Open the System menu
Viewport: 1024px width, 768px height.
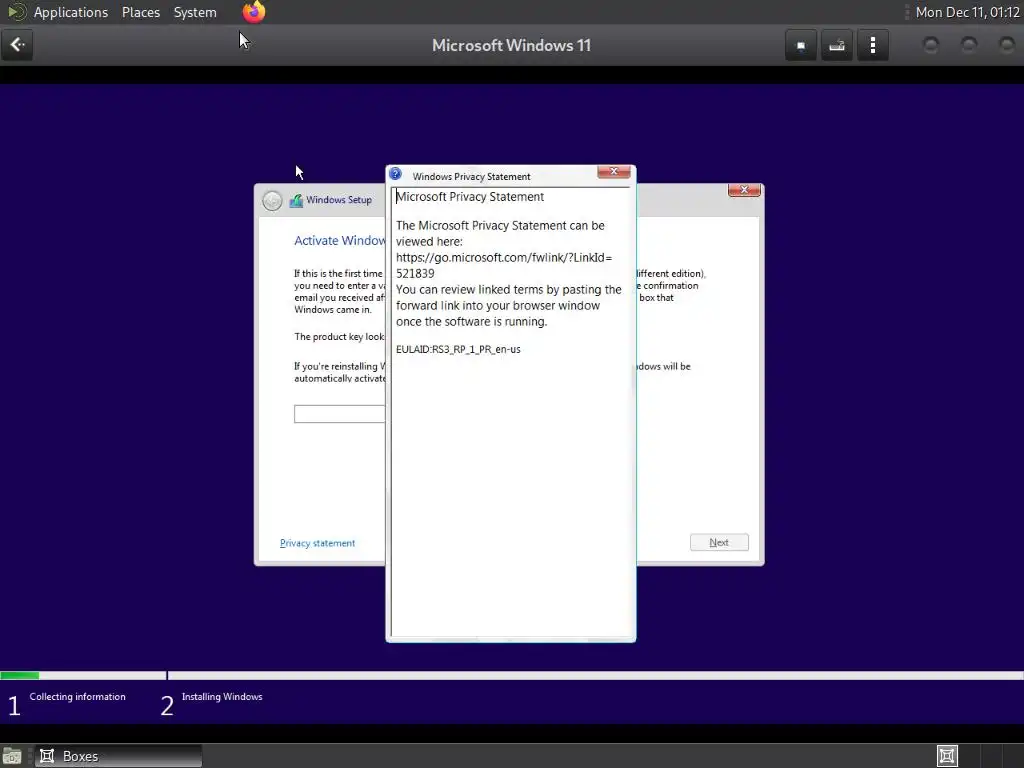pos(195,12)
